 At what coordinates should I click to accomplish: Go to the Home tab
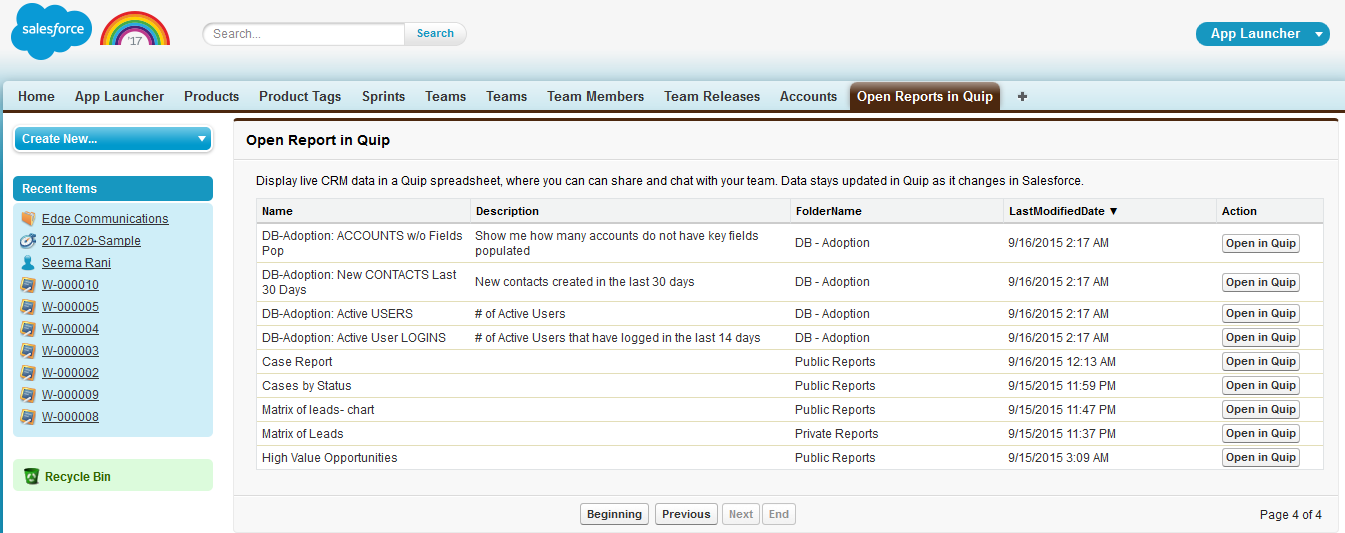pos(36,97)
